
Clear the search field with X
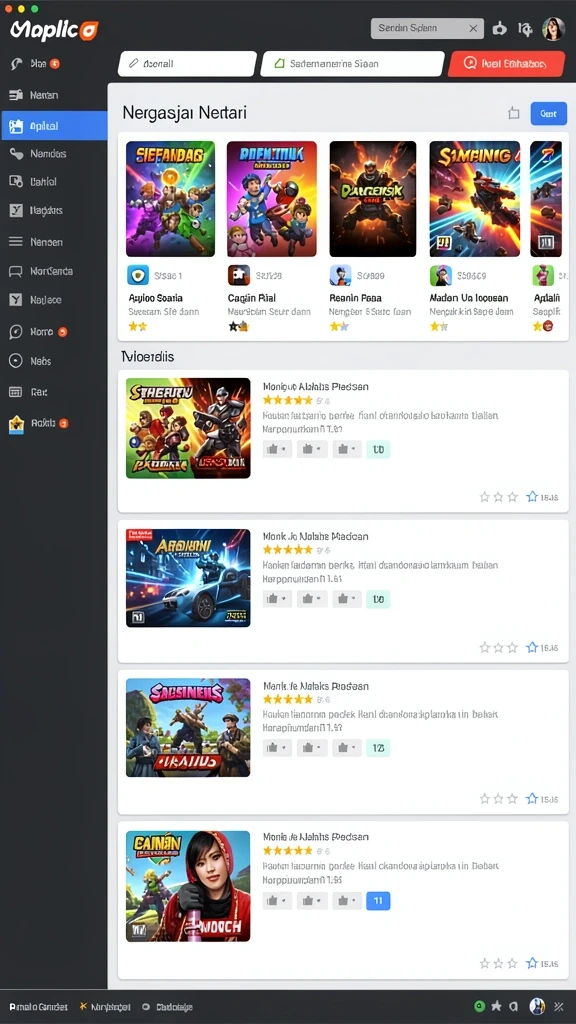pyautogui.click(x=473, y=29)
